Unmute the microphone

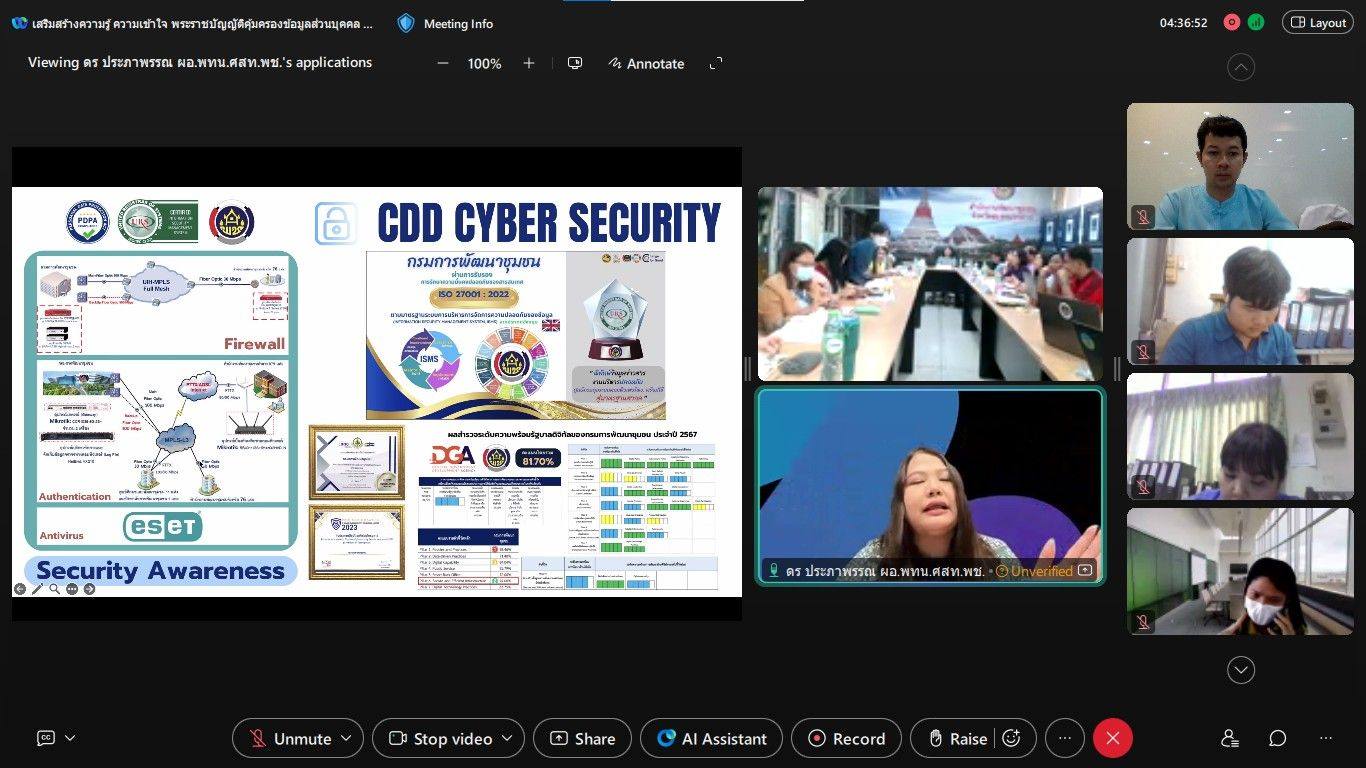click(290, 738)
